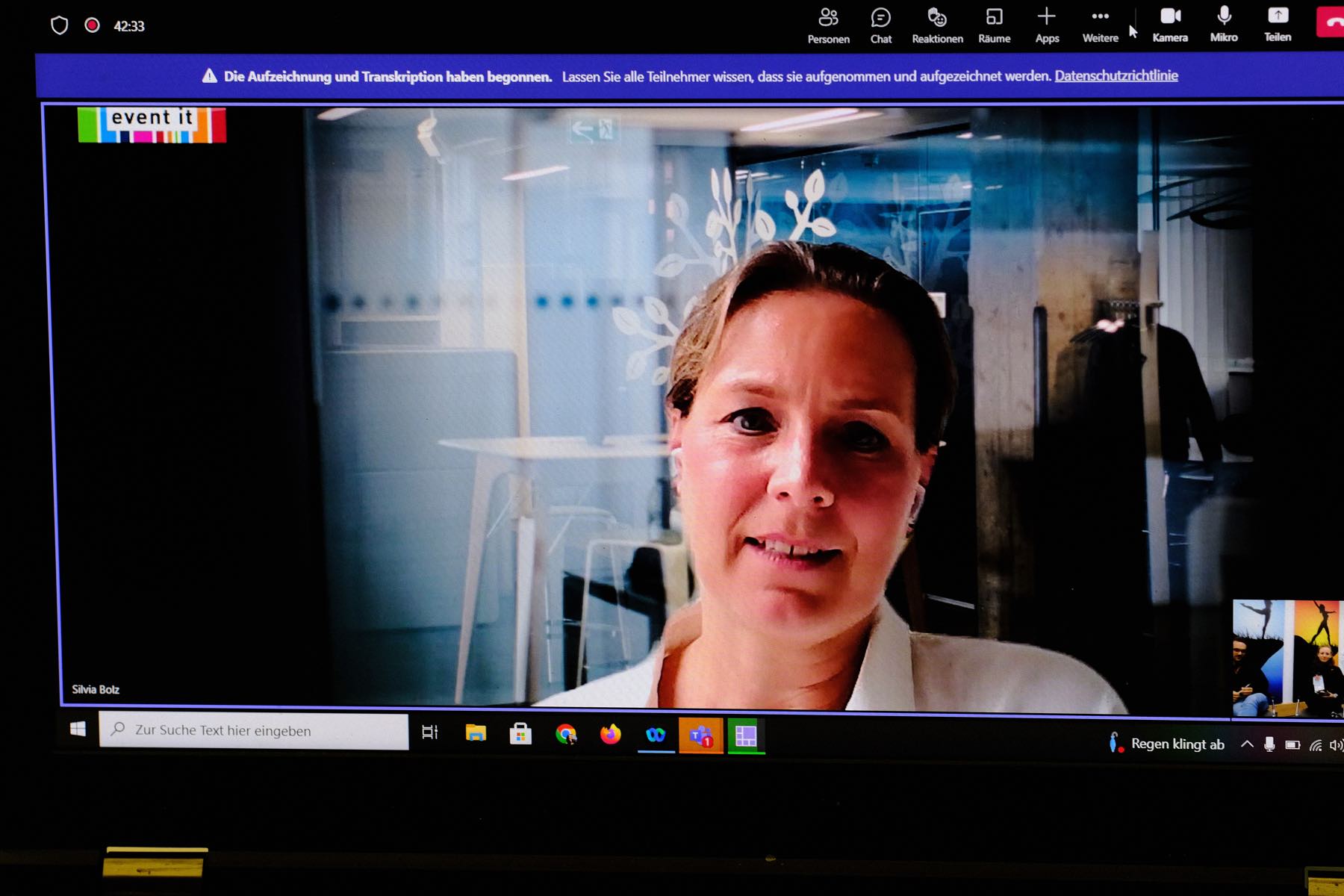This screenshot has height=896, width=1344.
Task: Open the Wi-Fi network icon
Action: [x=1316, y=745]
